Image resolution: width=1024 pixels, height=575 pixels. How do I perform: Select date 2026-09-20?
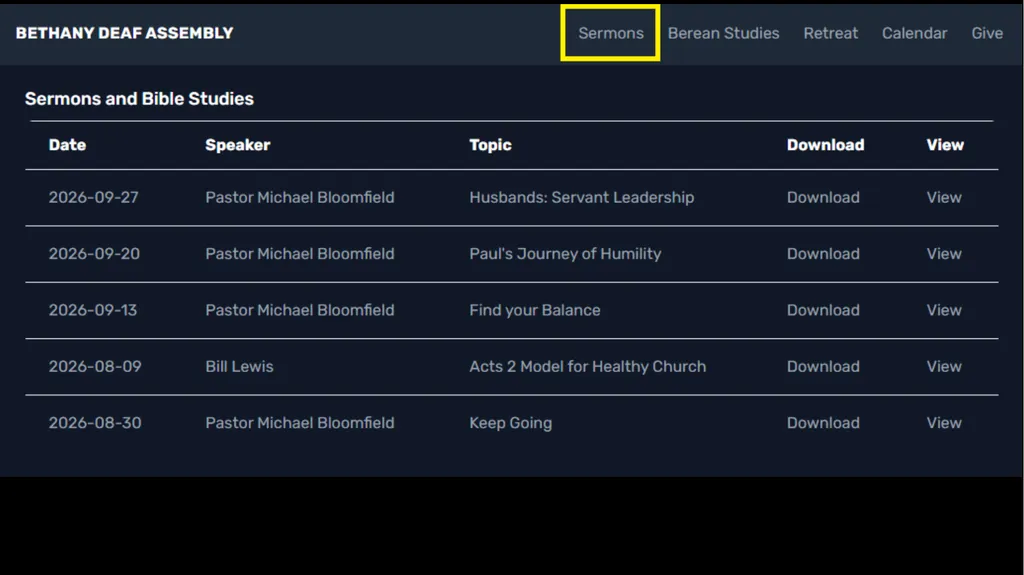click(x=94, y=254)
